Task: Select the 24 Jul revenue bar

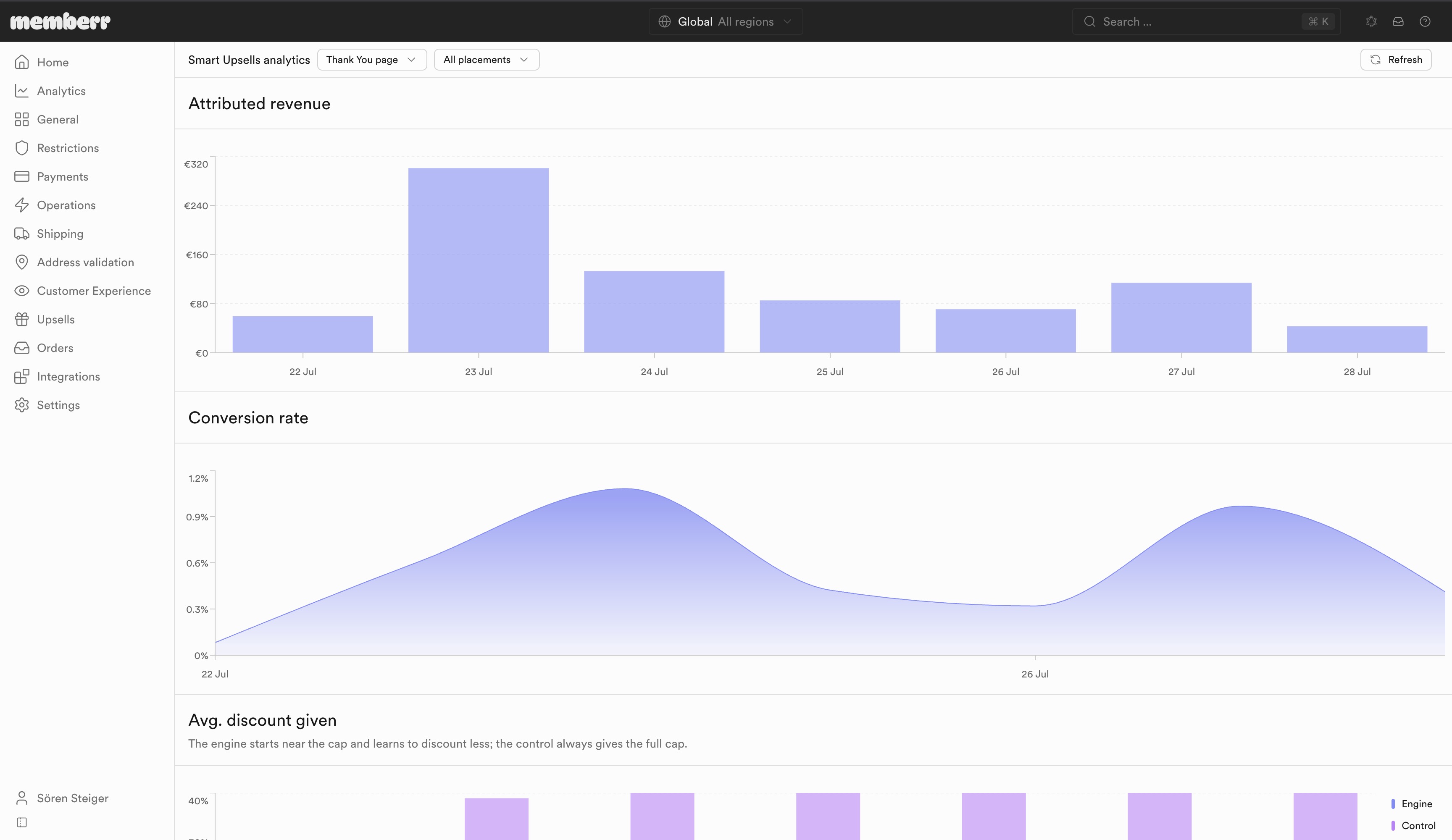Action: tap(654, 312)
